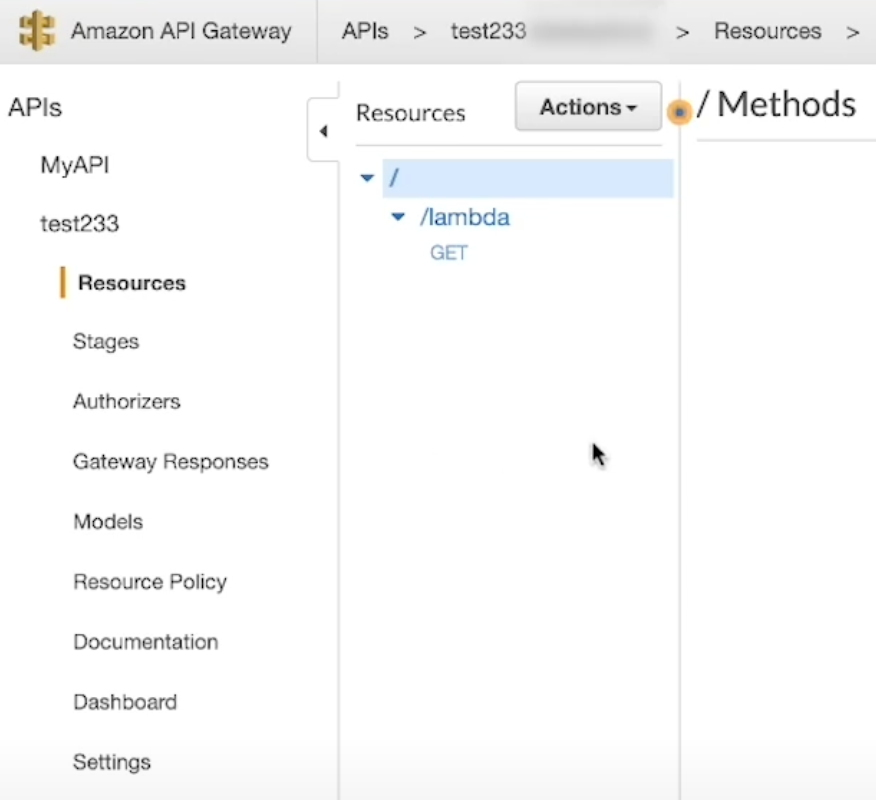The height and width of the screenshot is (800, 876).
Task: Collapse the /lambda resource triangle
Action: tap(398, 217)
